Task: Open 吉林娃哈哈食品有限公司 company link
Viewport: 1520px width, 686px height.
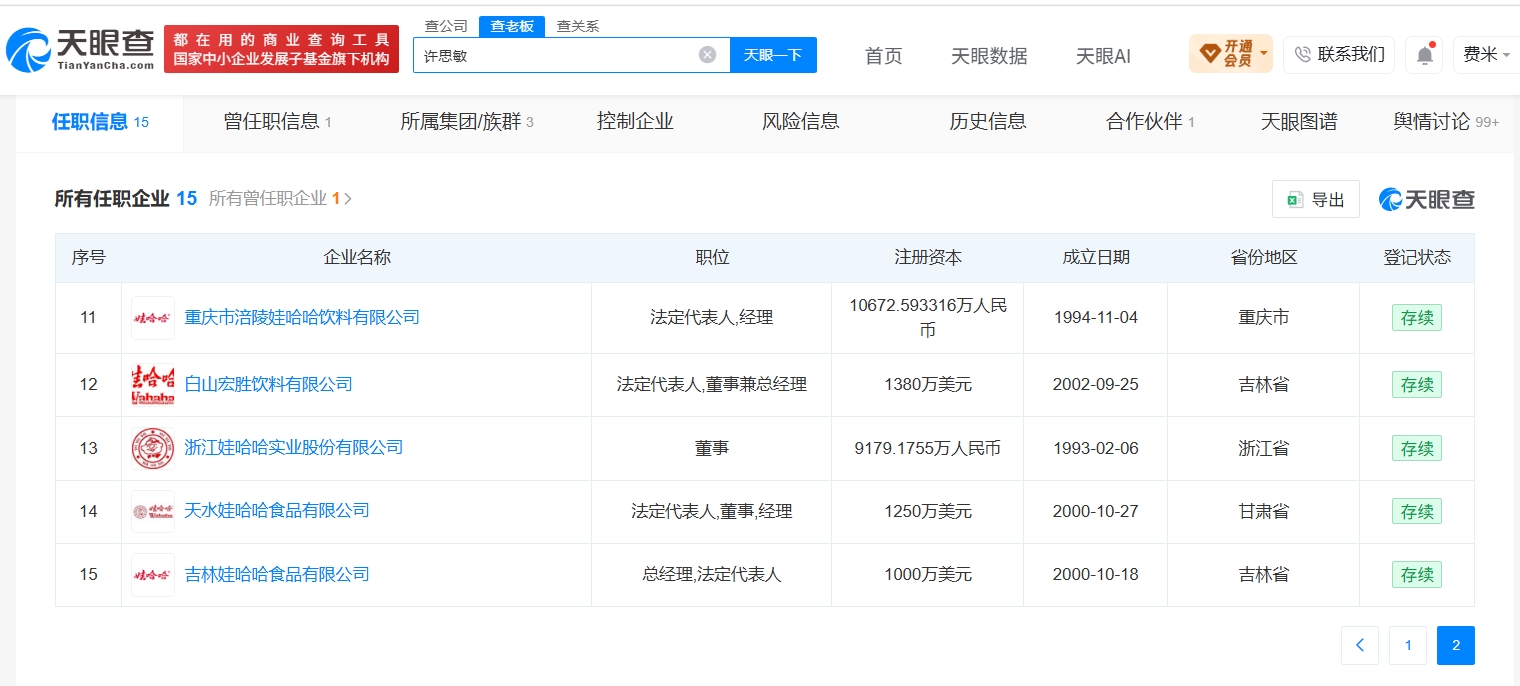Action: [277, 575]
